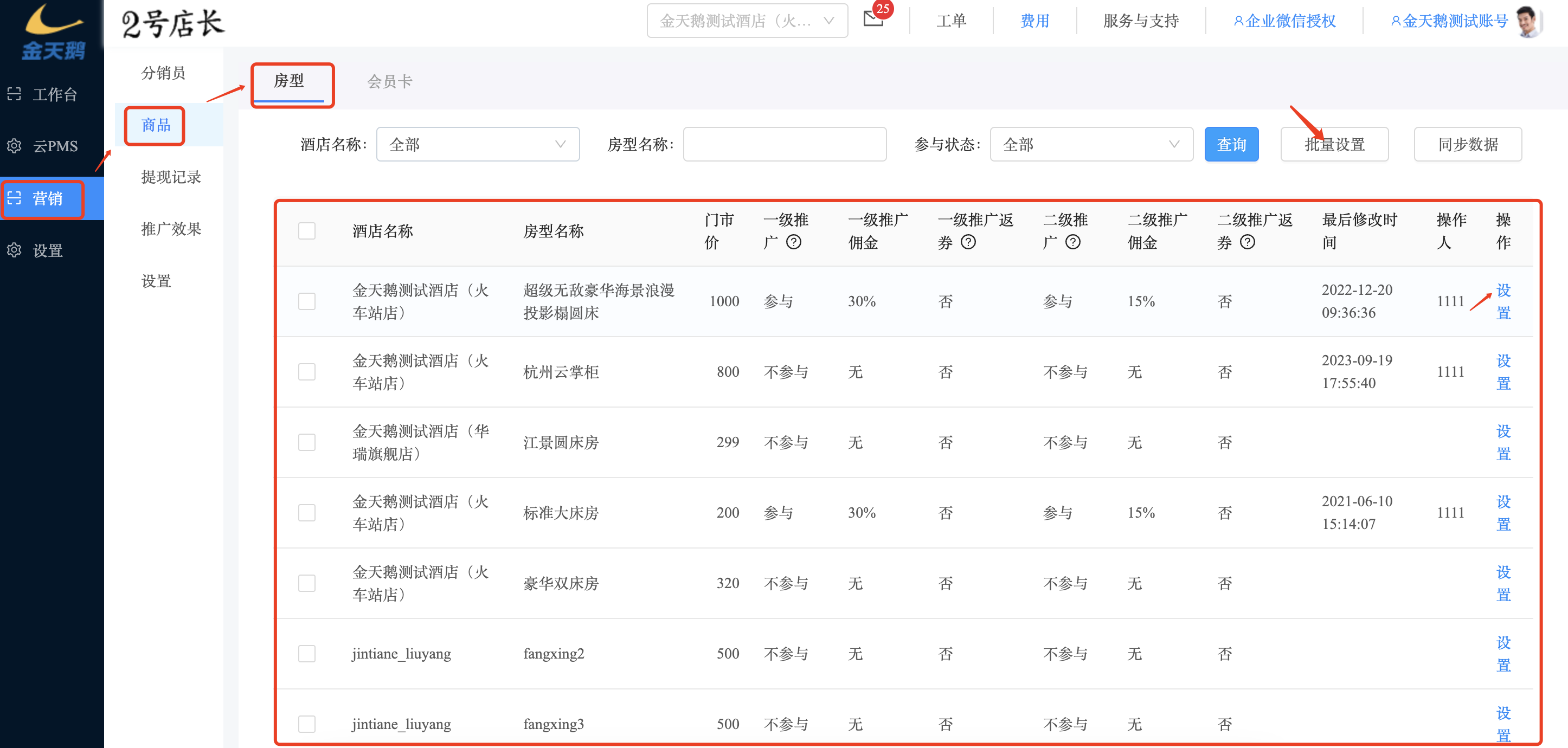Viewport: 1568px width, 748px height.
Task: Click the help icon beside 二级推广返券
Action: (x=1247, y=242)
